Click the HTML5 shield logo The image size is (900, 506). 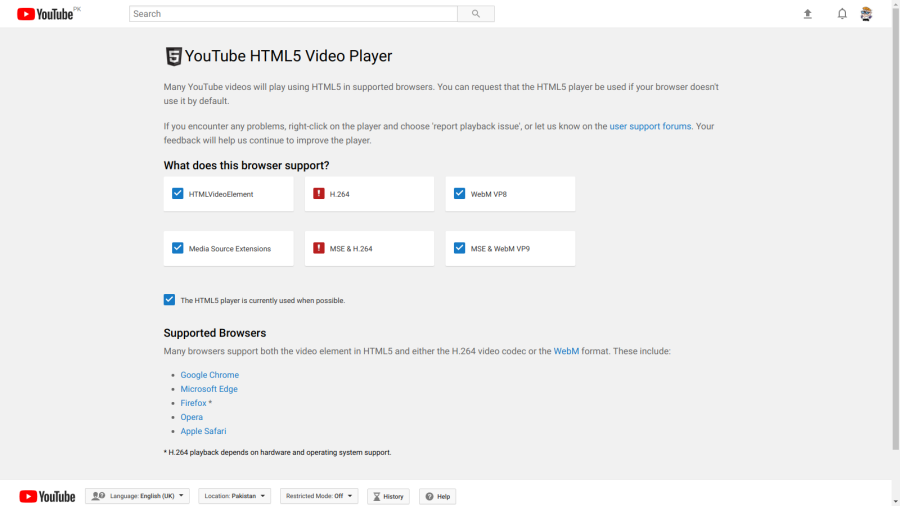173,56
